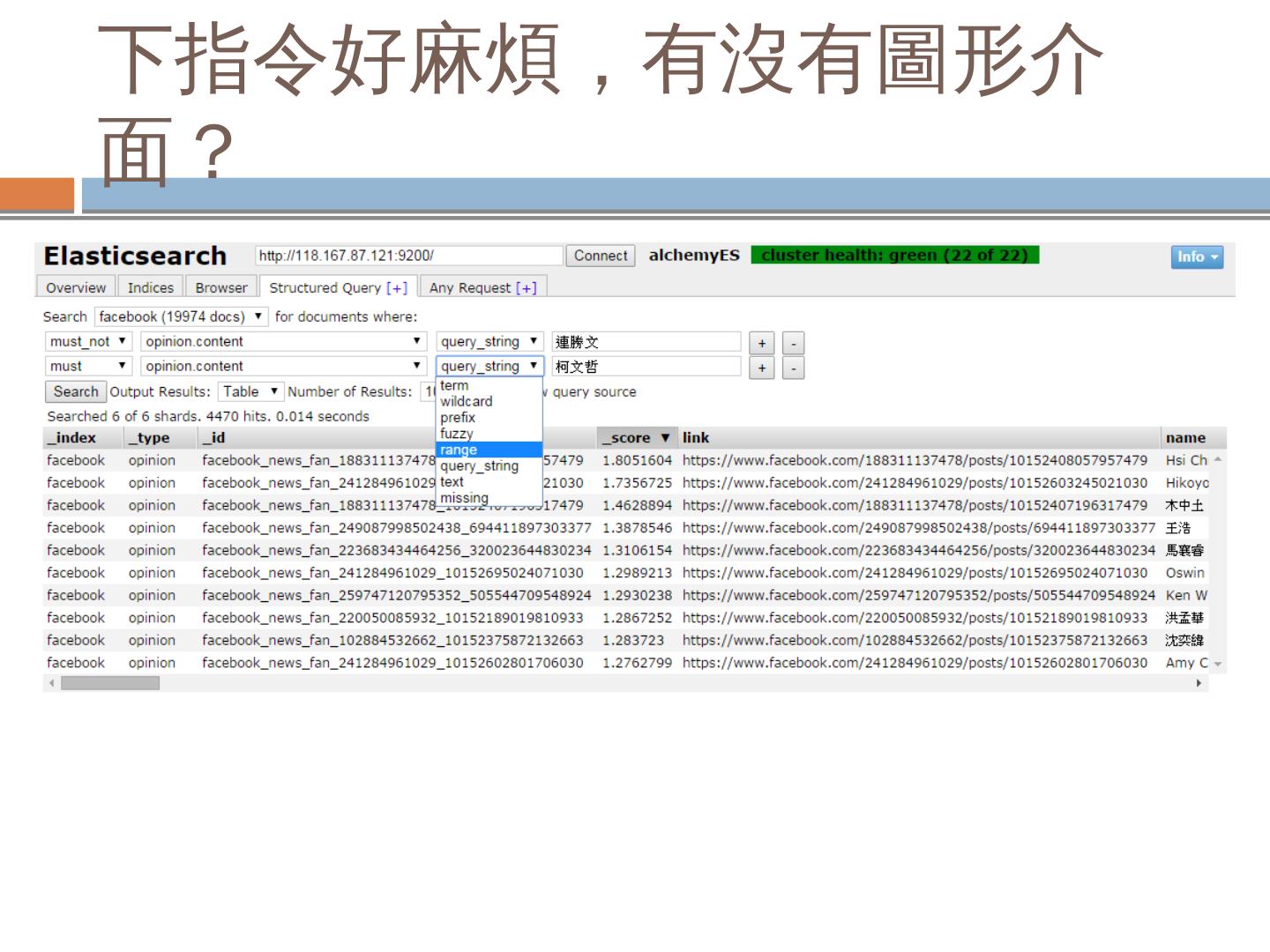Click the results vertical scrollbar up arrow

(1218, 460)
